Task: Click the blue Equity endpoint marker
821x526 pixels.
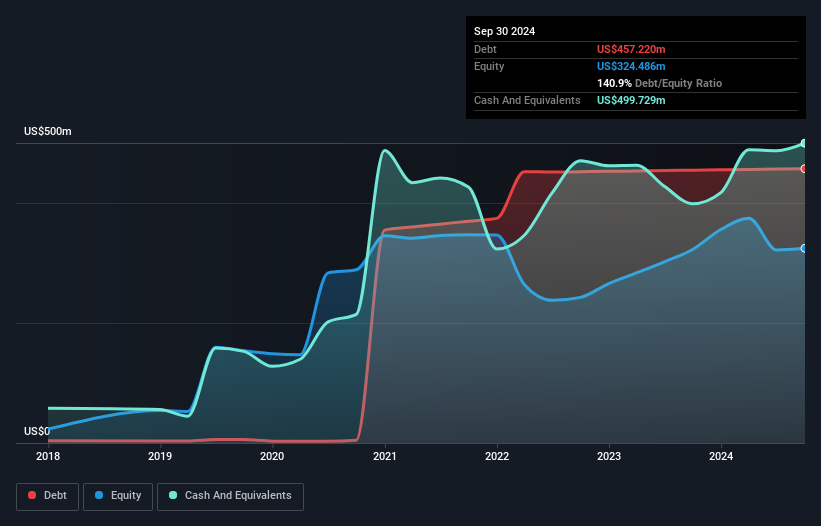Action: coord(804,249)
